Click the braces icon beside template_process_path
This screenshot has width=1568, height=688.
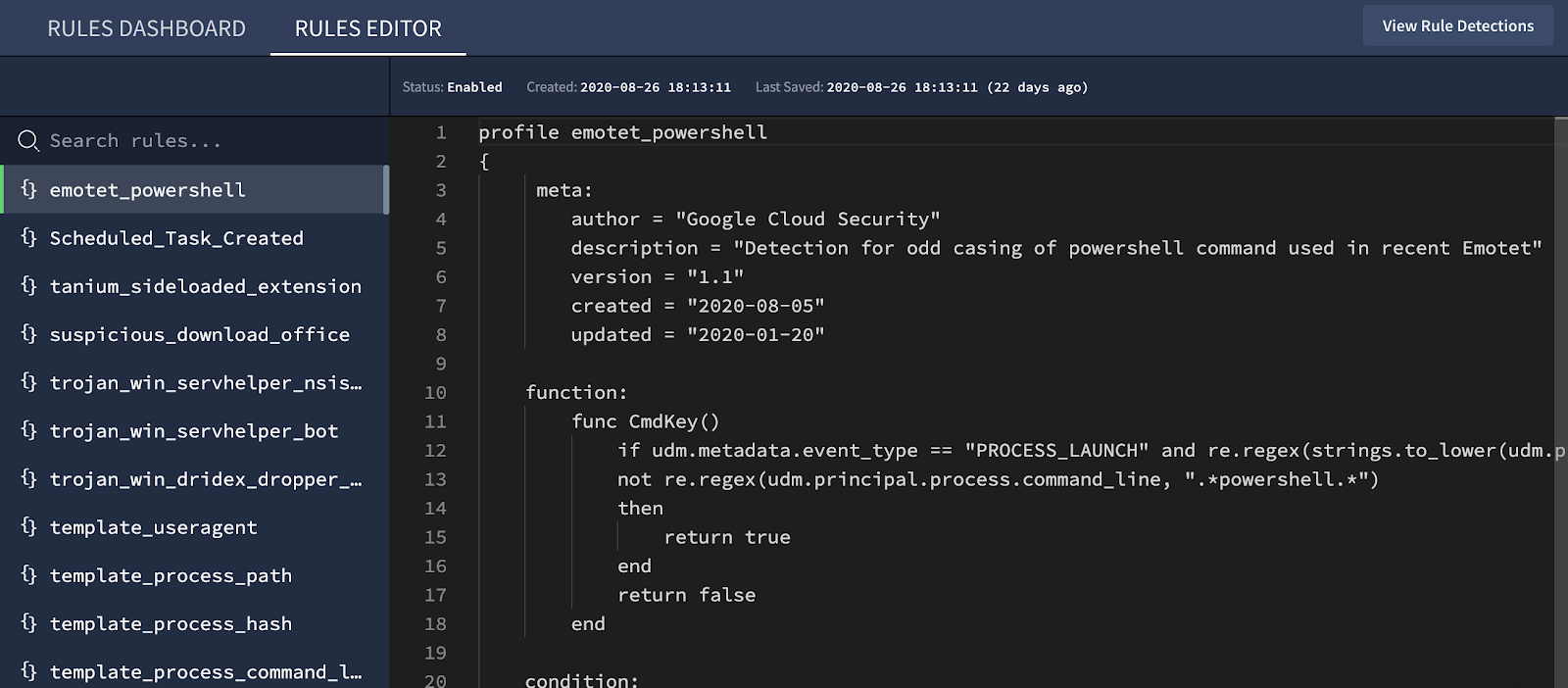[x=28, y=574]
